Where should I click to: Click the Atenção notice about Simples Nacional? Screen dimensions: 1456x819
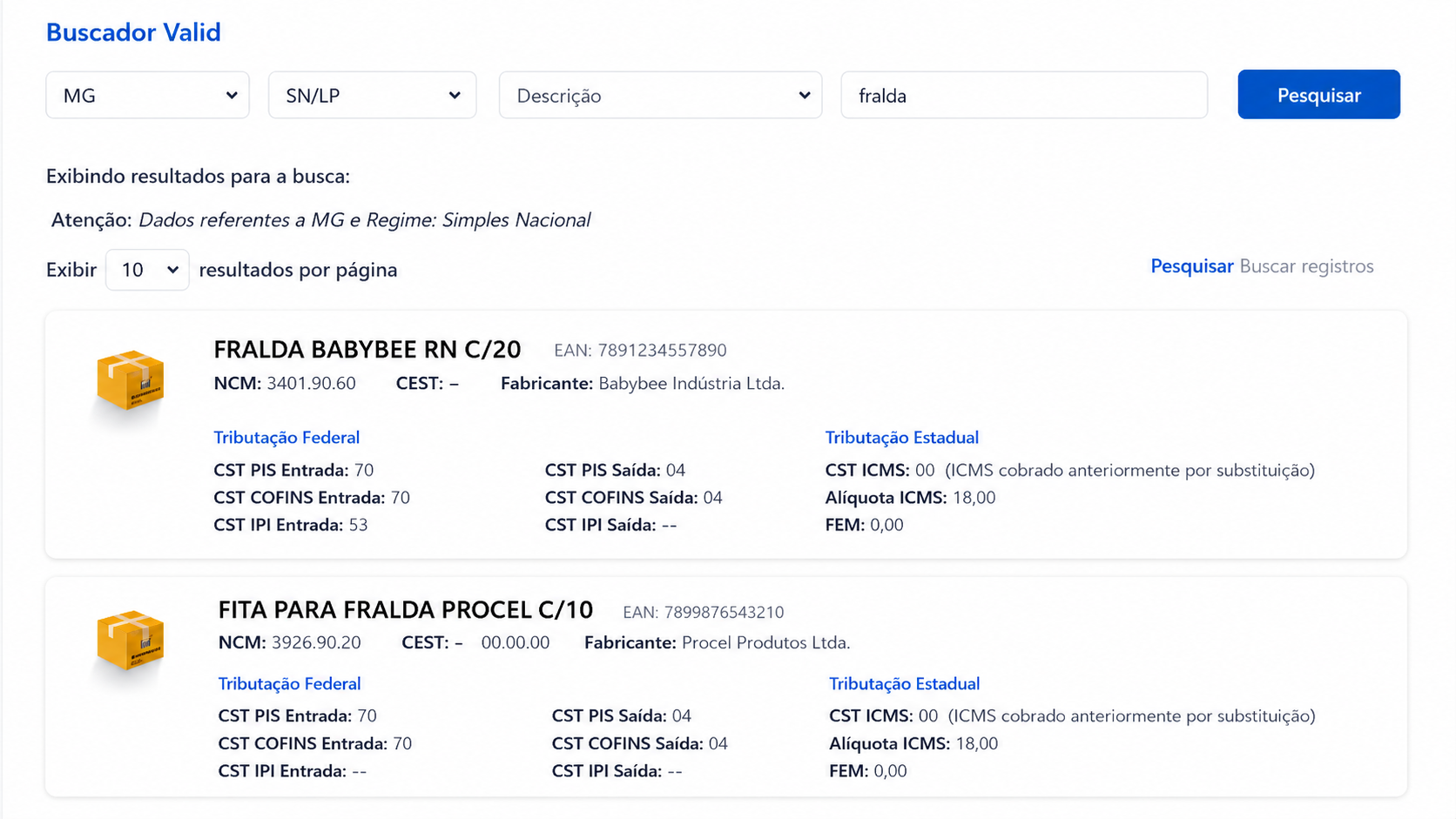coord(320,220)
